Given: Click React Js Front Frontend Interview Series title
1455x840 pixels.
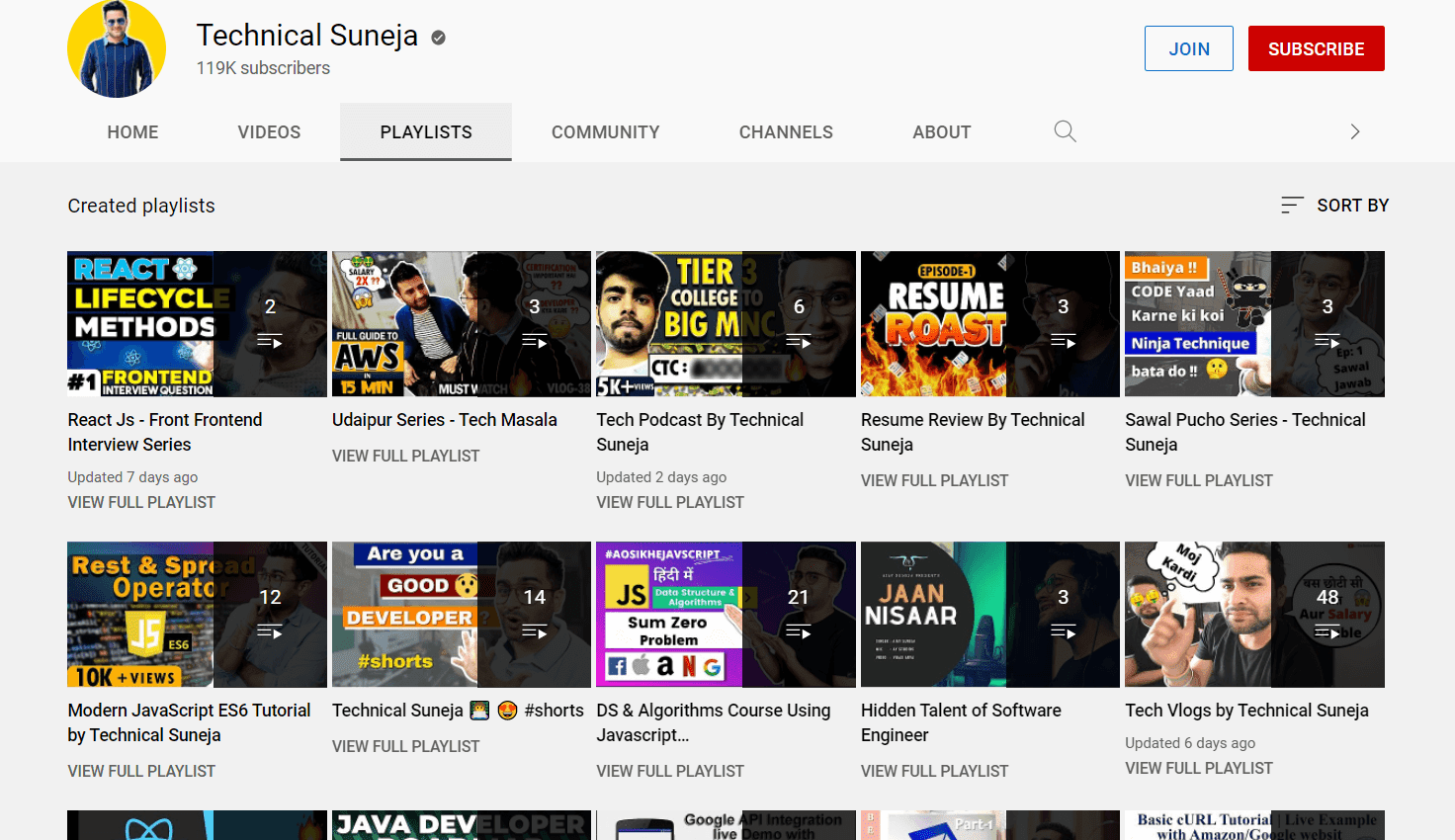Looking at the screenshot, I should [165, 432].
